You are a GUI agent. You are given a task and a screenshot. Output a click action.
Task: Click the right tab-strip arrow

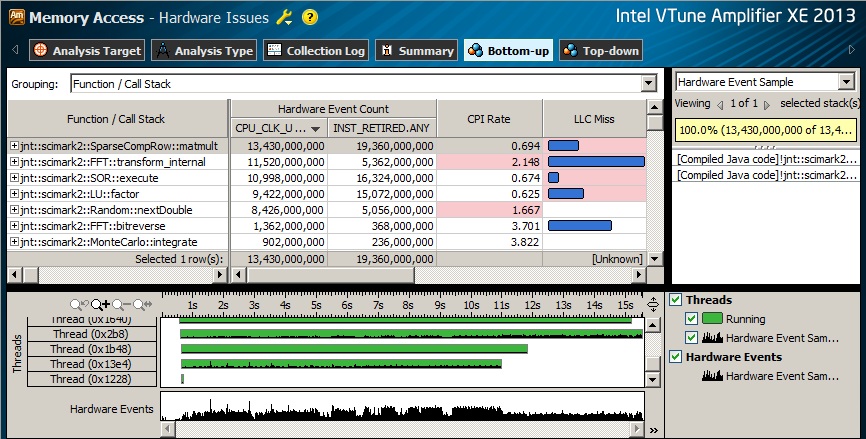[x=852, y=50]
